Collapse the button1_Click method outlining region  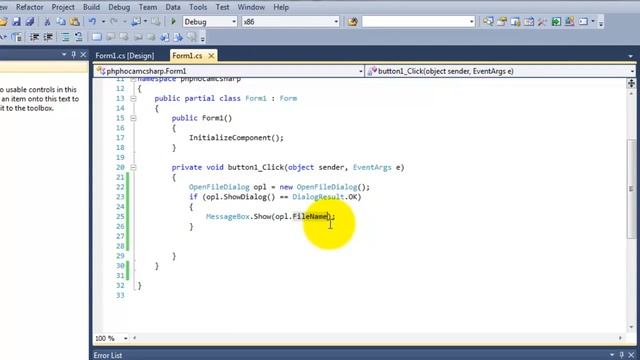click(x=133, y=167)
